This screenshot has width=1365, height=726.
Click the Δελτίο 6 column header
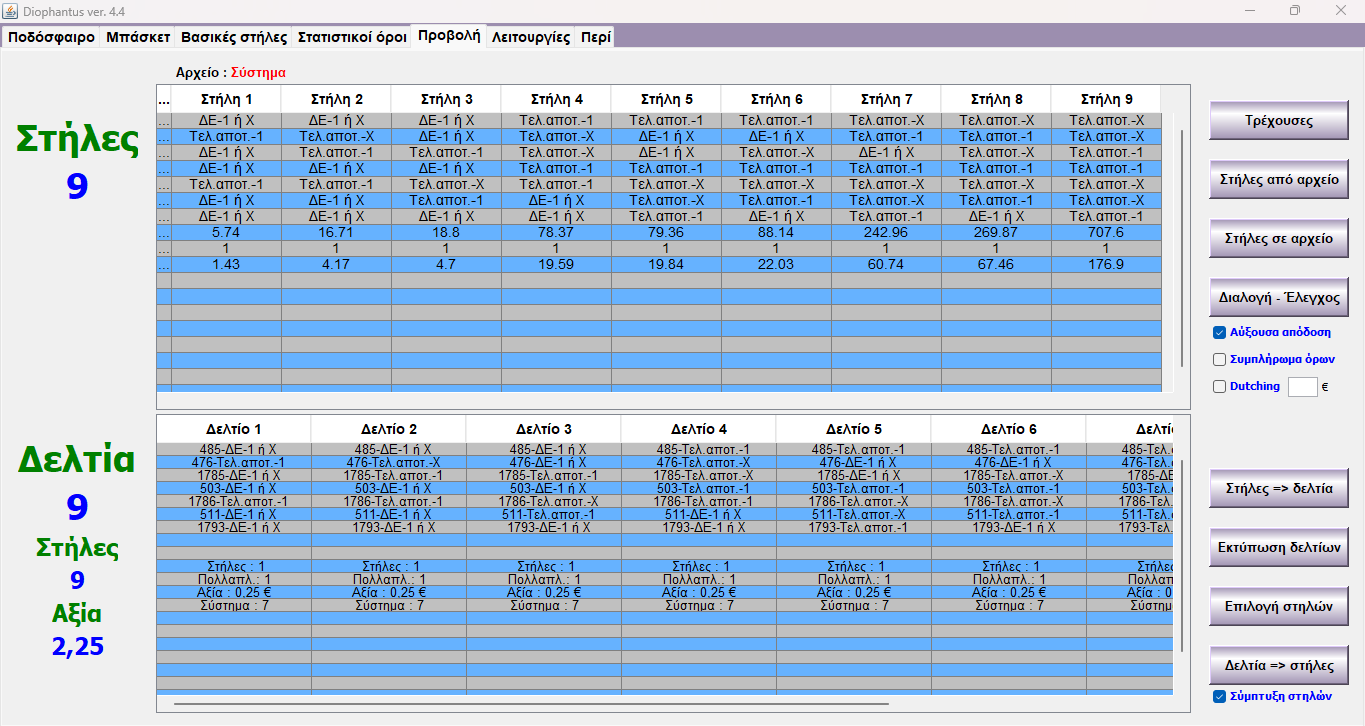[1009, 429]
